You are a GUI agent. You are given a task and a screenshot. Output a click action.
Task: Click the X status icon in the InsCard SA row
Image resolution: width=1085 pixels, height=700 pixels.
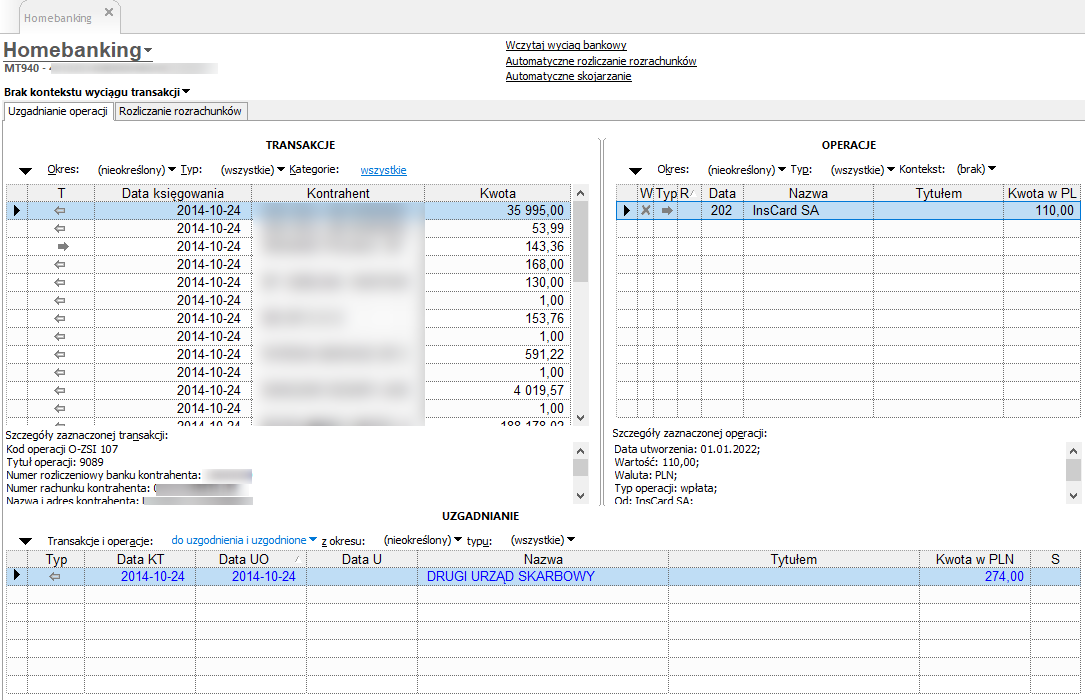[x=646, y=210]
